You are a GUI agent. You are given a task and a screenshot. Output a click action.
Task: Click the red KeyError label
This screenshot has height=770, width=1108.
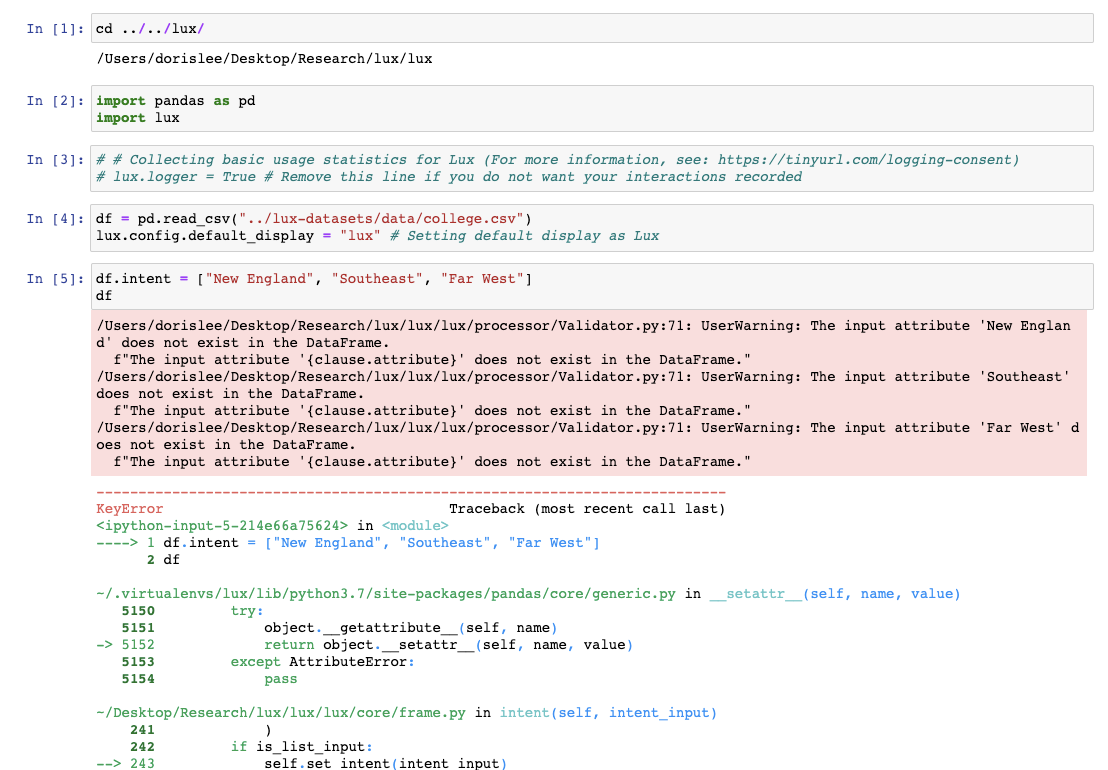click(x=129, y=509)
